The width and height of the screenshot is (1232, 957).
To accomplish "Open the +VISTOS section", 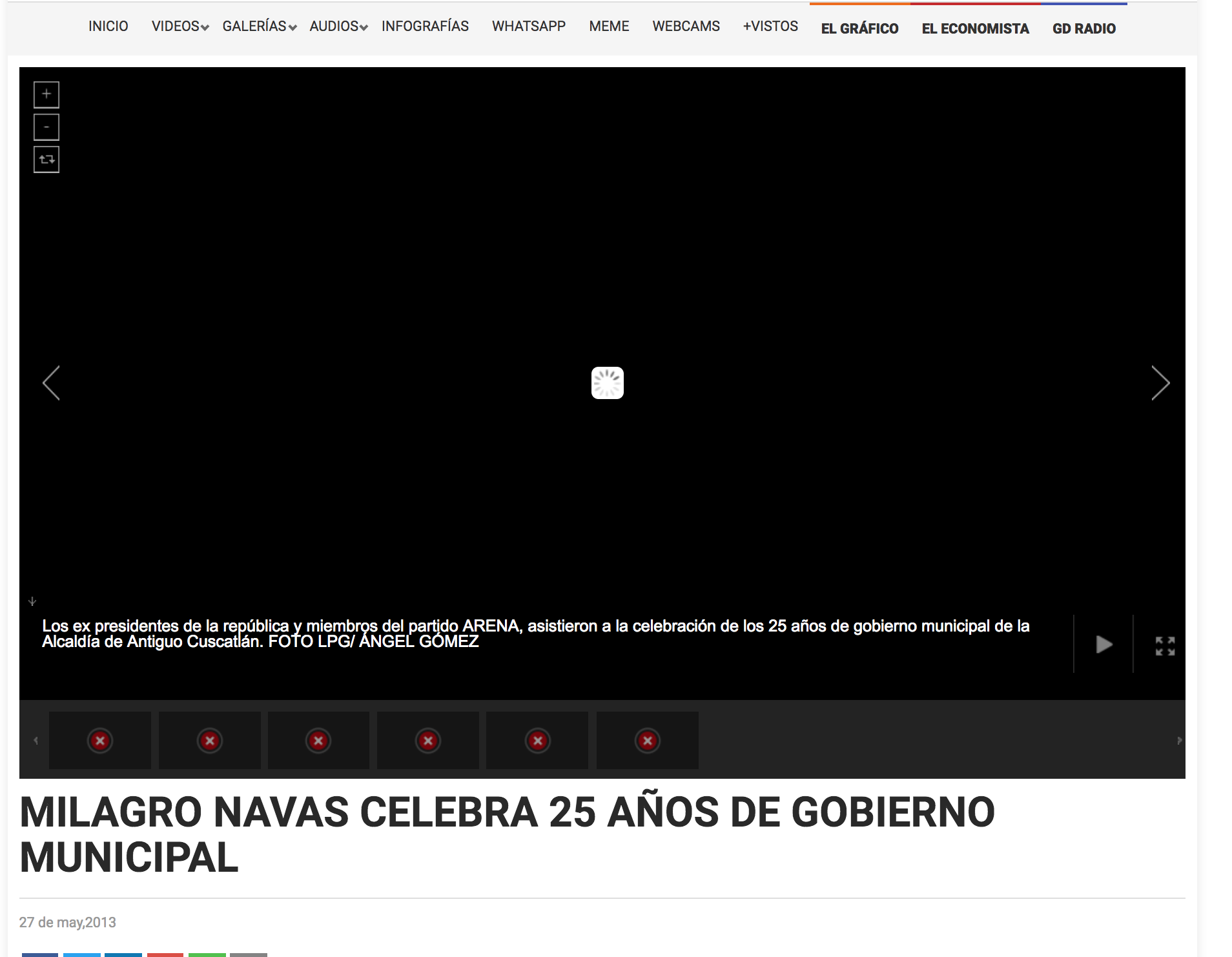I will click(x=770, y=26).
